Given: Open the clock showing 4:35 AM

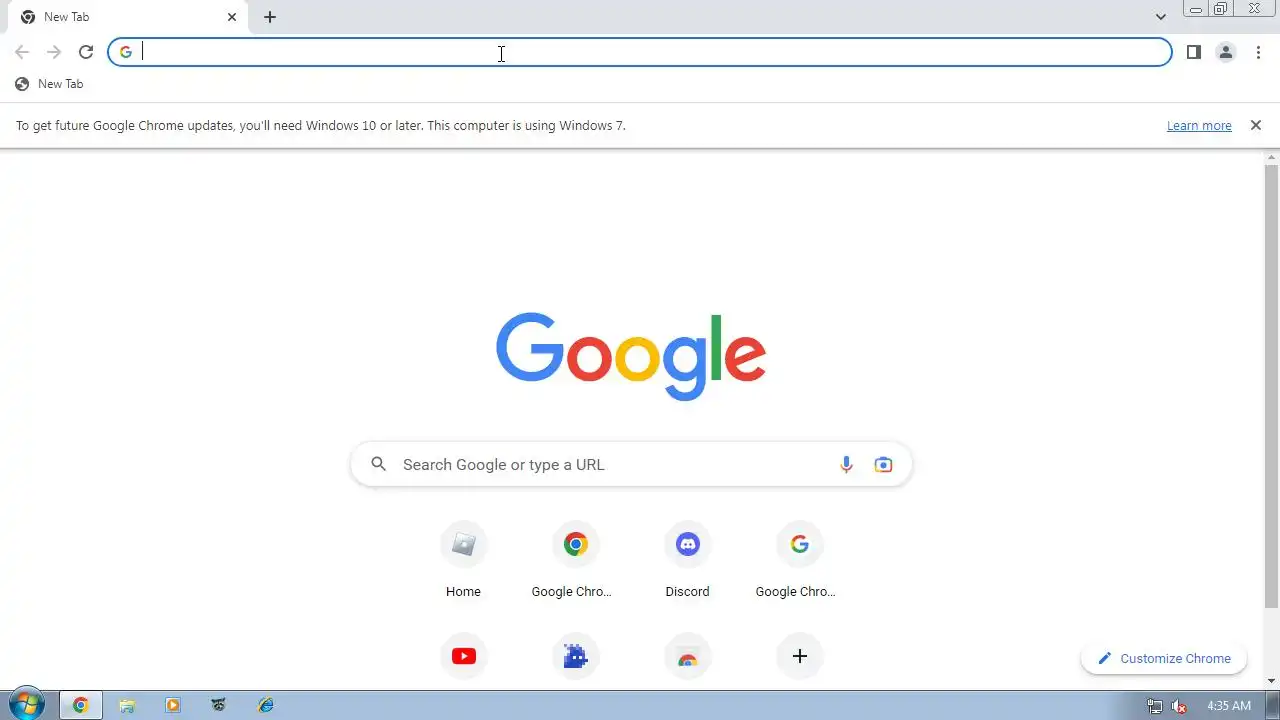Looking at the screenshot, I should (1229, 706).
